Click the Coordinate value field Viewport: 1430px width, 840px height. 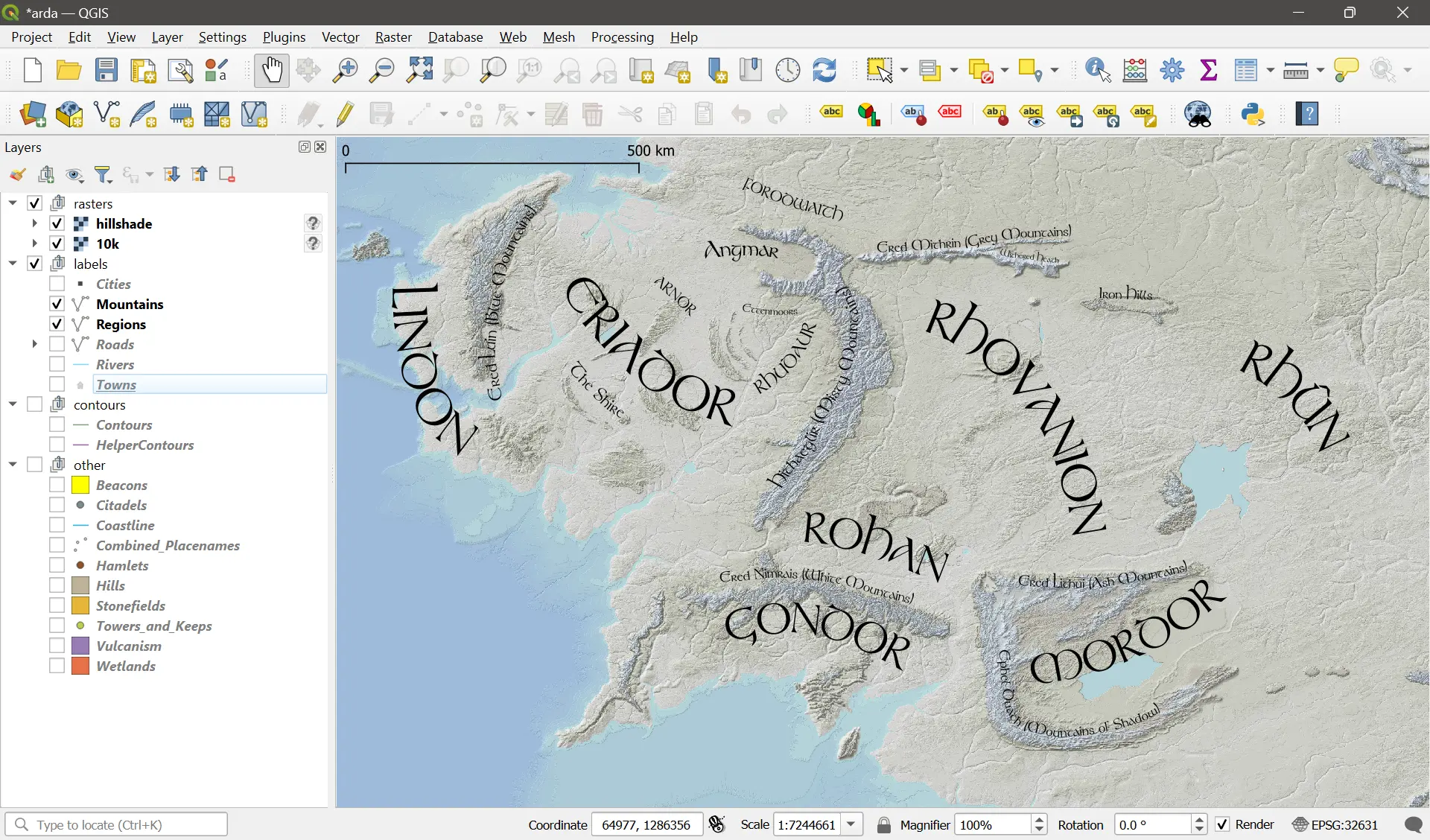coord(646,824)
